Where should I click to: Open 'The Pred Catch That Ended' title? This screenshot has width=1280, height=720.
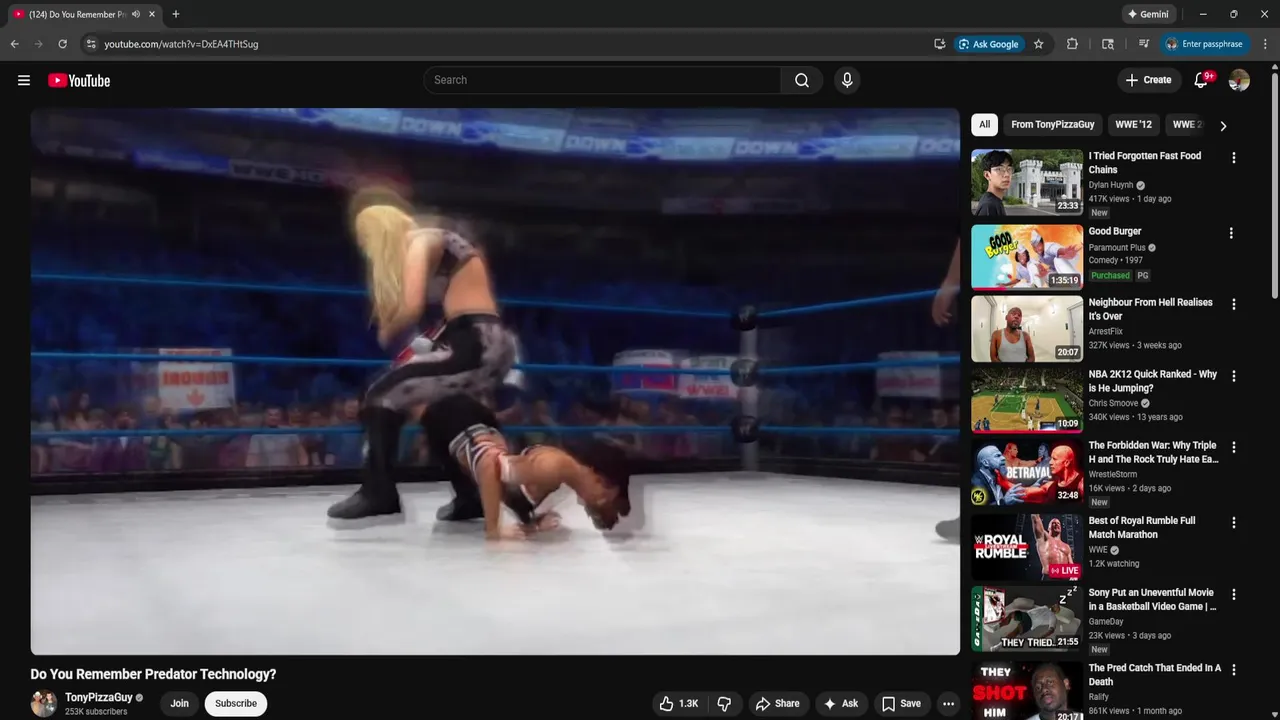(1155, 675)
